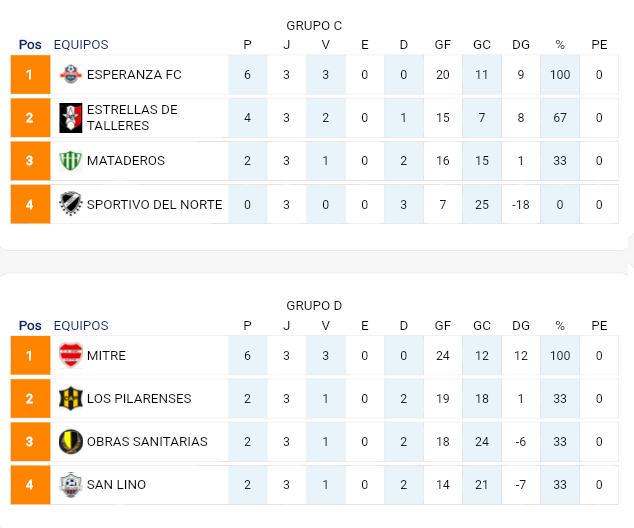The height and width of the screenshot is (528, 634).
Task: Open the SPORTIVO DEL NORTE team name
Action: coord(154,205)
